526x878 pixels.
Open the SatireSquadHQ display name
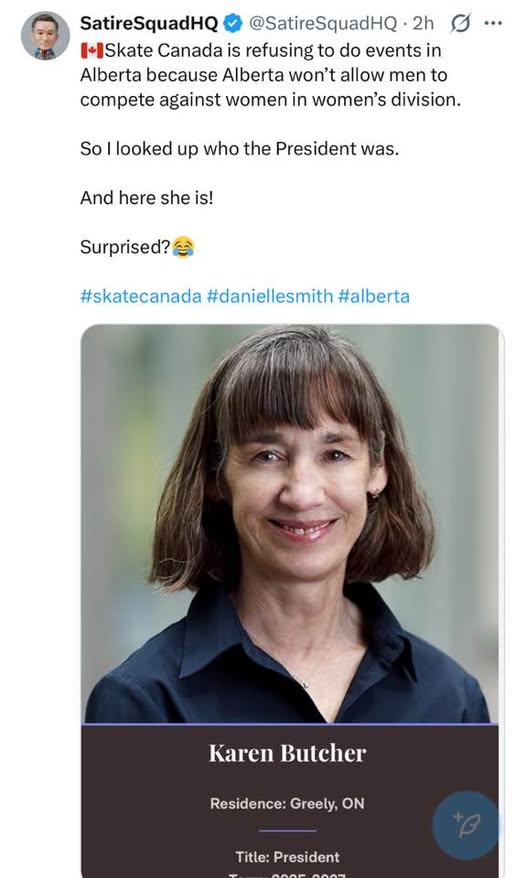(149, 23)
